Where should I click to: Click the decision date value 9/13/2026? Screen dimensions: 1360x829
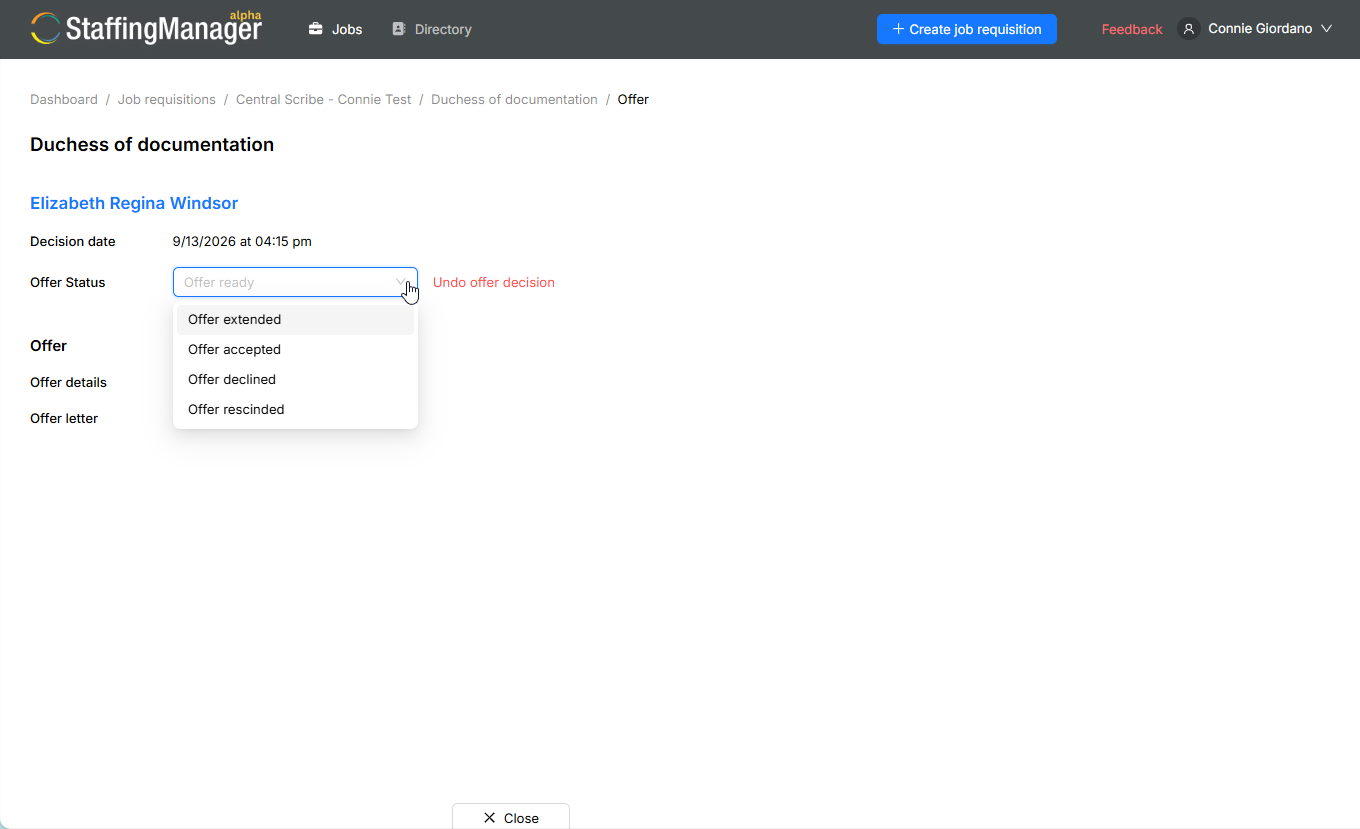242,241
